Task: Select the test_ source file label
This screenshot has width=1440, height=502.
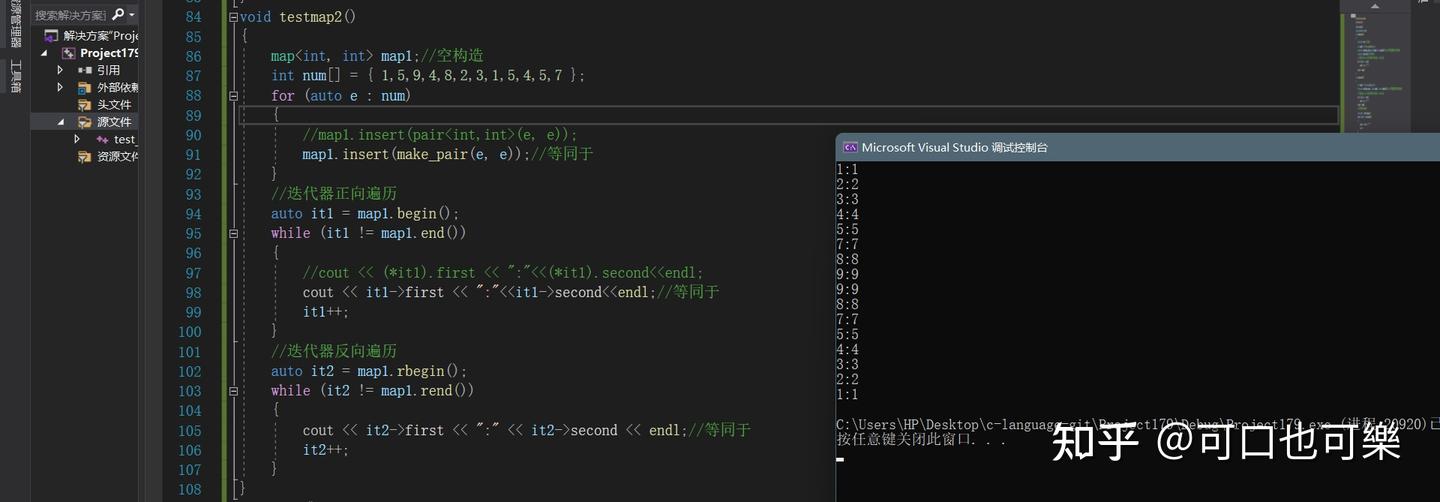Action: coord(126,139)
